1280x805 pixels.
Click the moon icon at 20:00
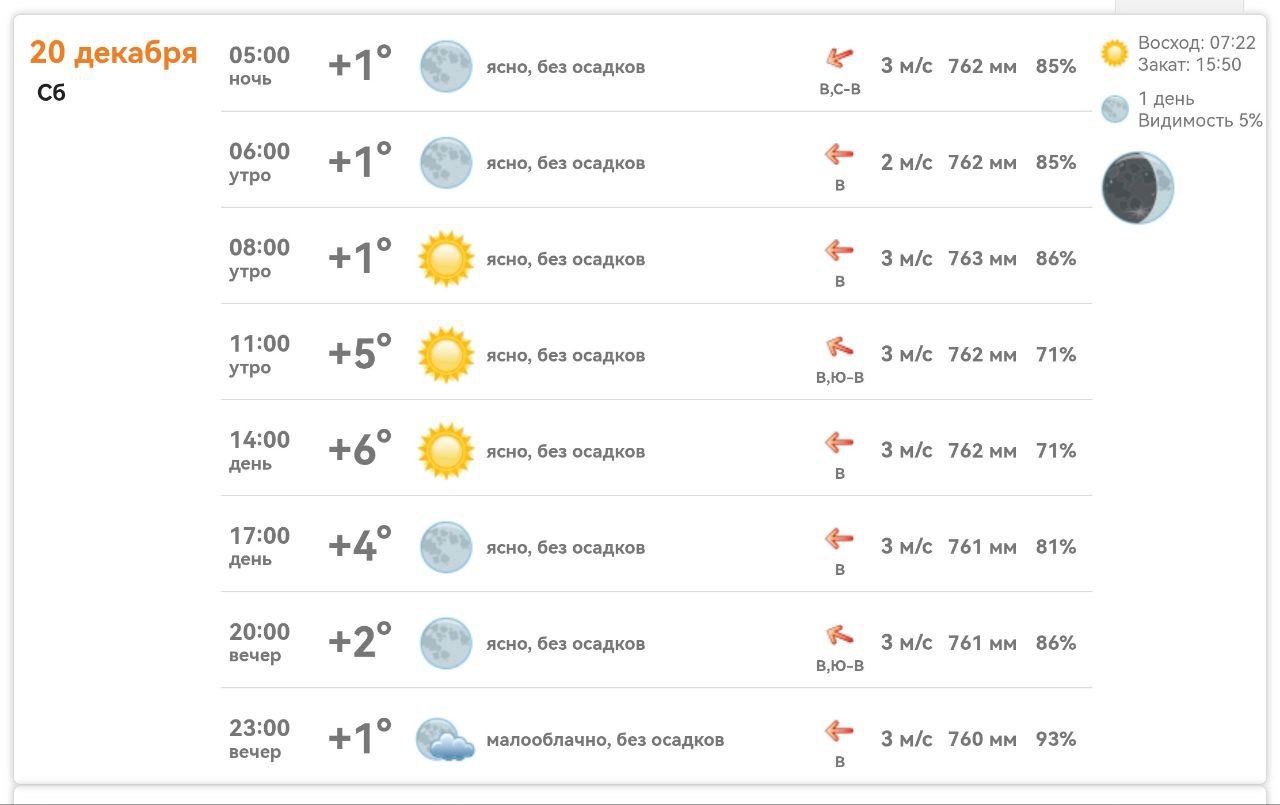point(445,643)
